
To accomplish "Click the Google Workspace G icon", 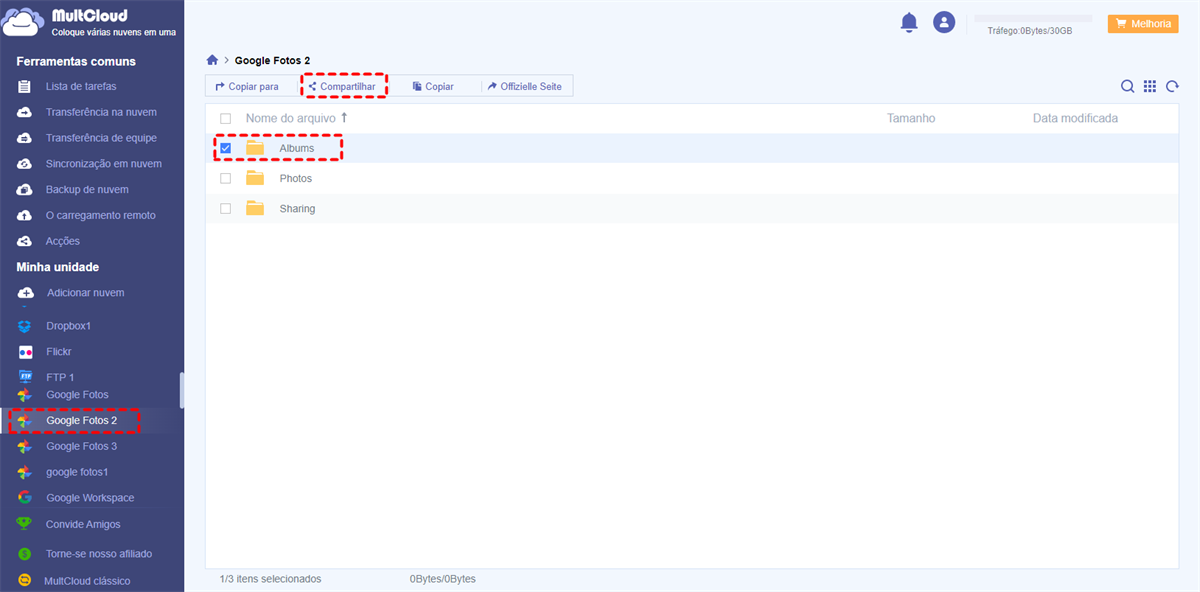I will point(25,498).
